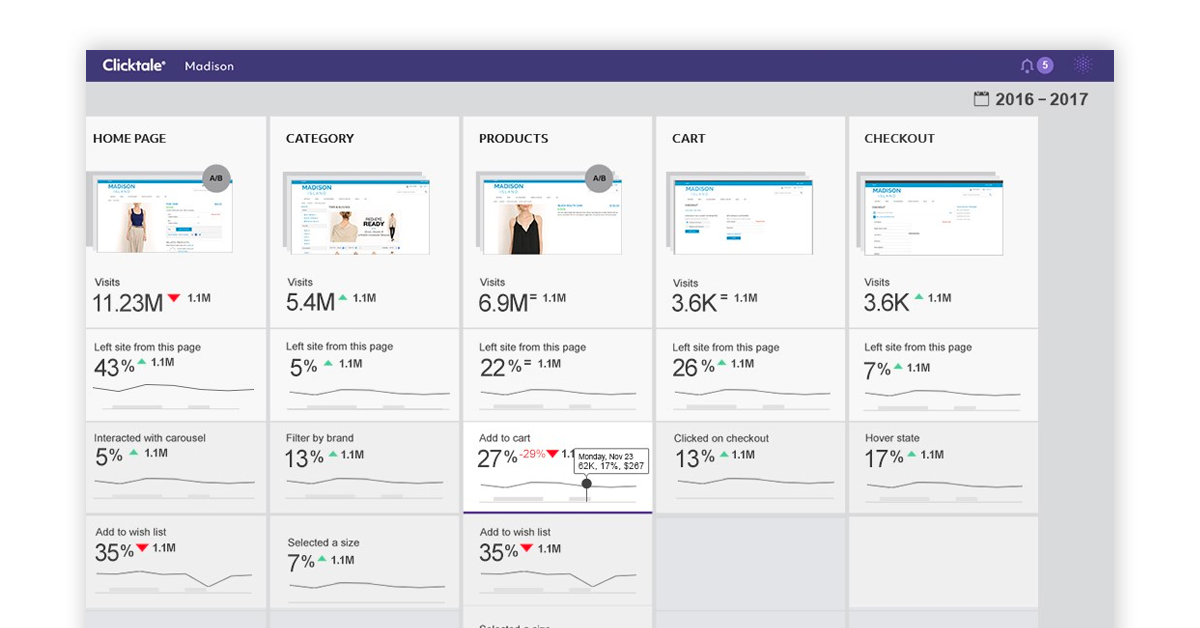Click the 'Monday, Nov 23' chart tooltip
The image size is (1200, 628).
(611, 461)
